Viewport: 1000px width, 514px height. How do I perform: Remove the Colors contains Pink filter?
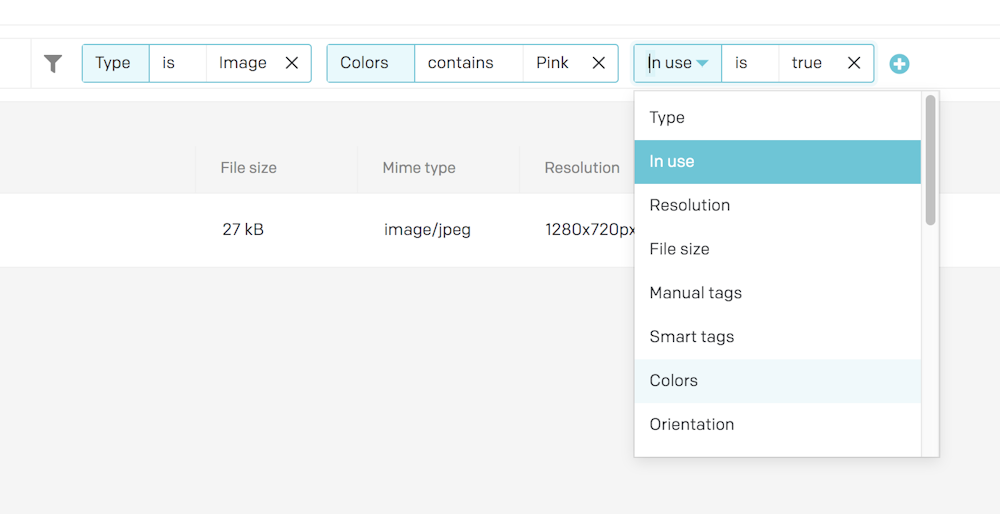598,63
